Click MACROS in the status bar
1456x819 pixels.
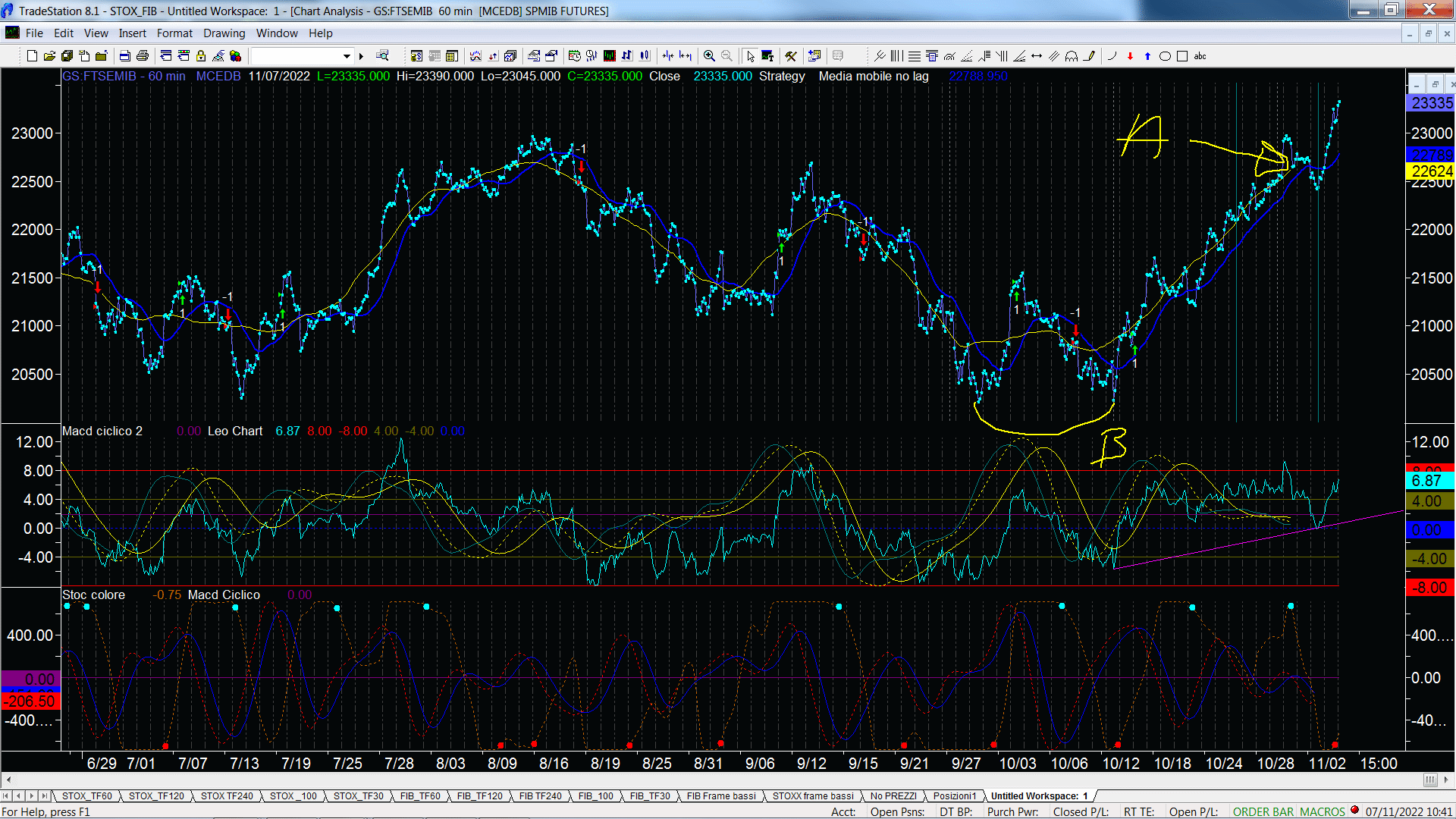click(1323, 812)
